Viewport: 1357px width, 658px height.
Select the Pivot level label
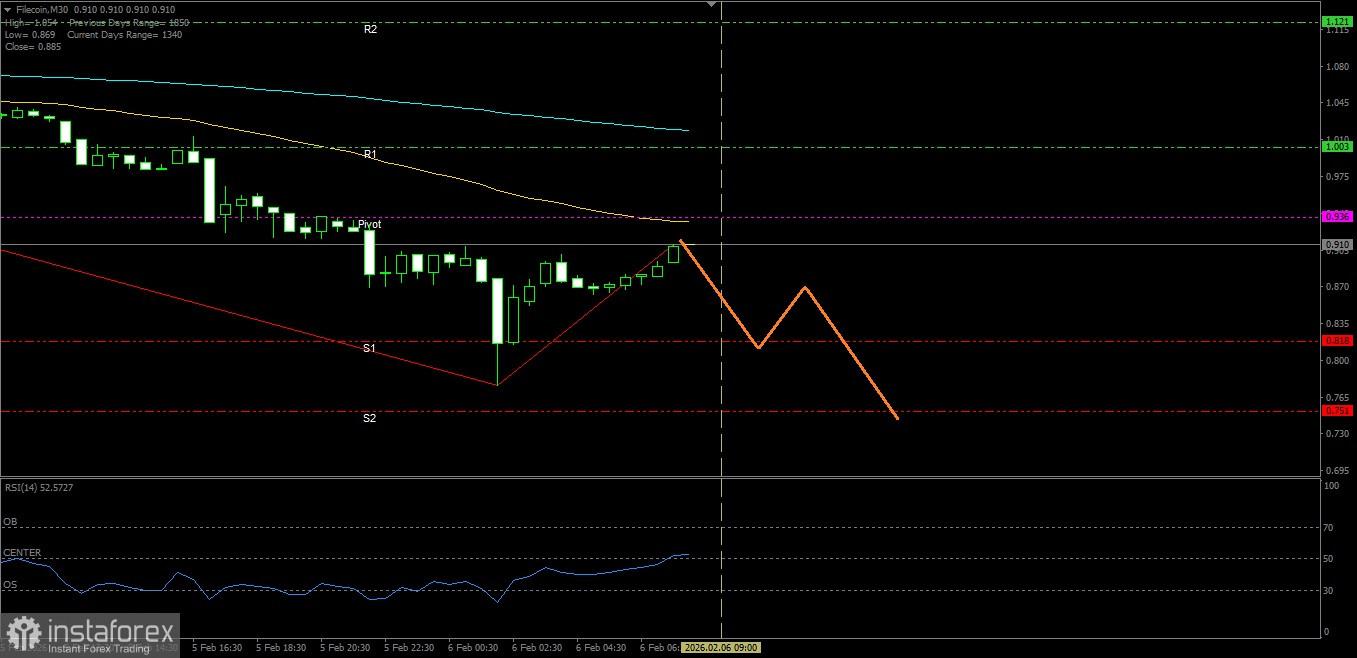click(x=369, y=225)
